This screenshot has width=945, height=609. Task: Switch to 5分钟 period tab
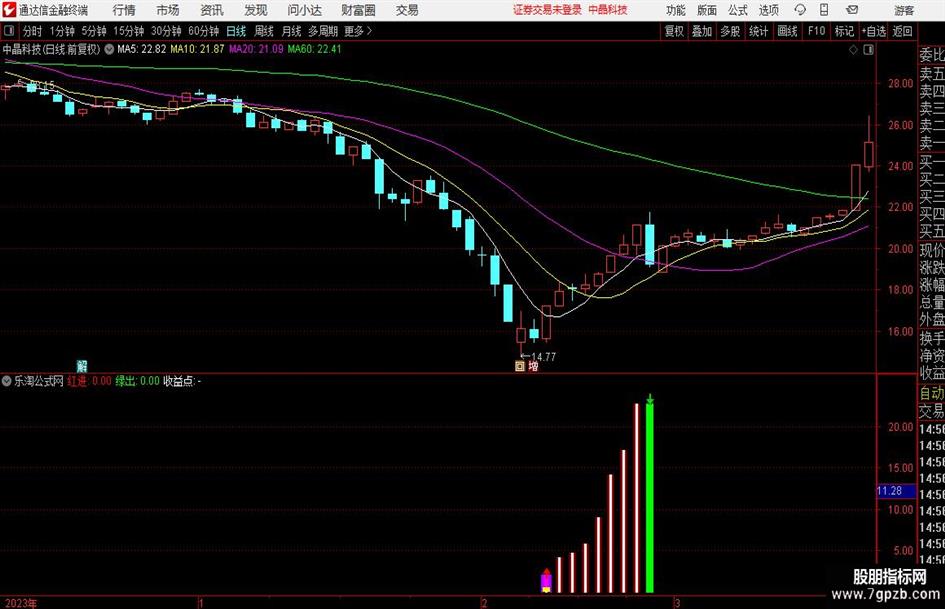93,31
